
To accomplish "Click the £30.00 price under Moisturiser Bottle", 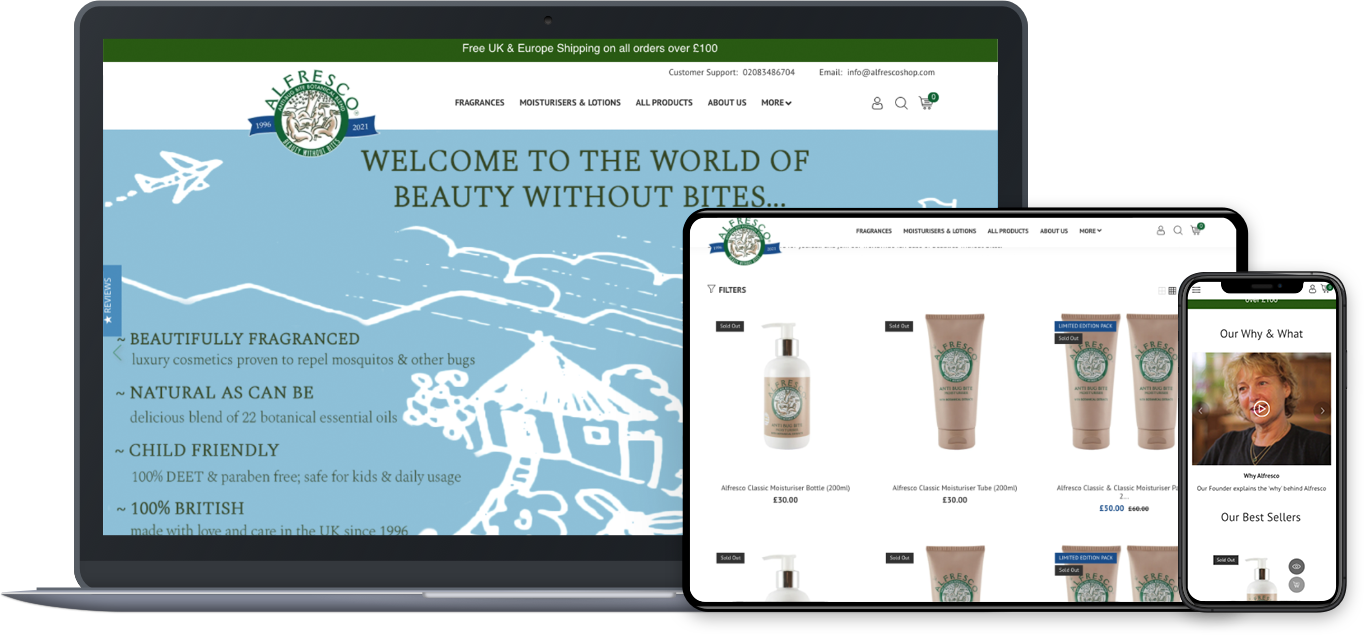I will (x=786, y=500).
